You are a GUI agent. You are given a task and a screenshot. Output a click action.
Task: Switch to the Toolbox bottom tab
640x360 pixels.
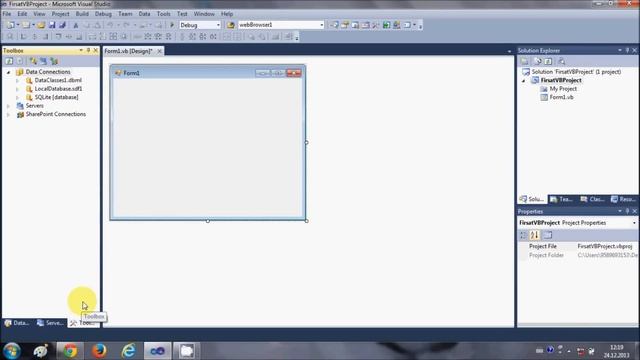point(83,323)
